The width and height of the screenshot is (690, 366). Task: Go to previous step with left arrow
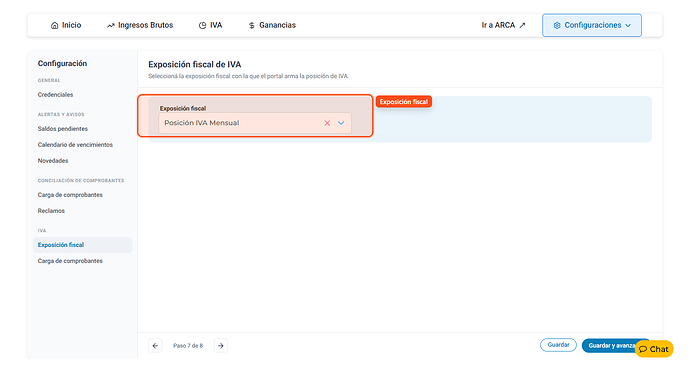coord(155,346)
